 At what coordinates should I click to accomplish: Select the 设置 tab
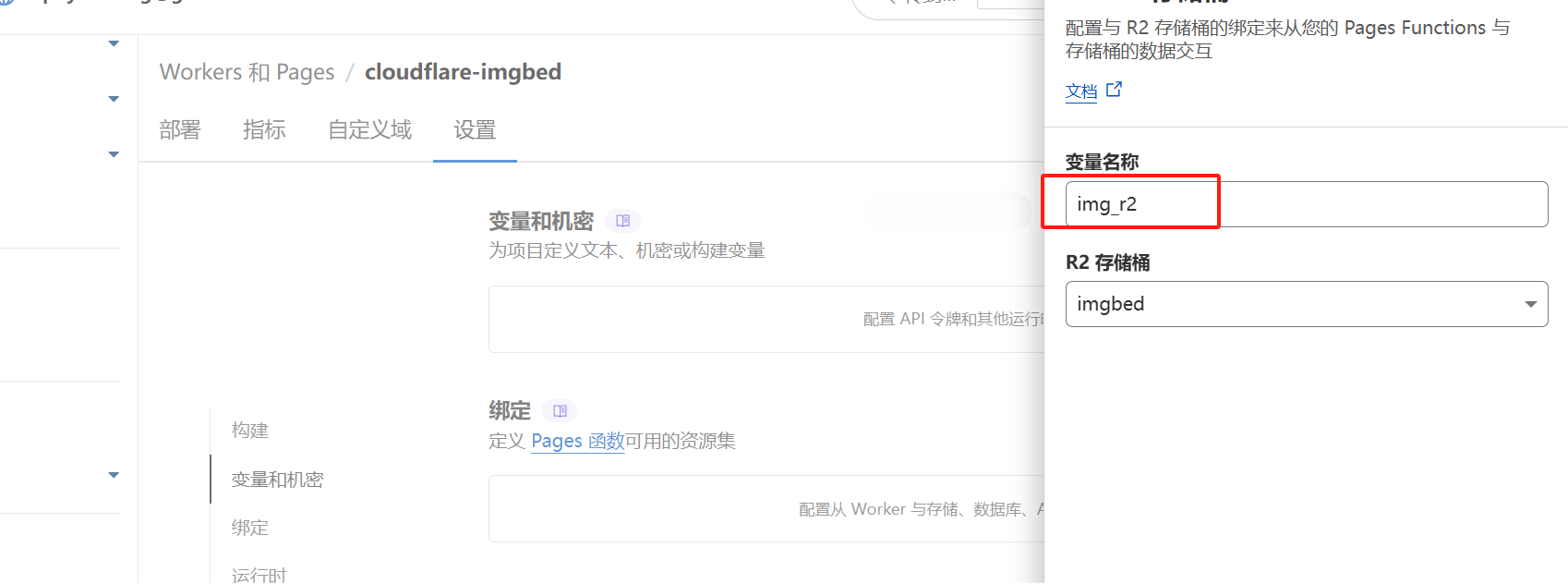coord(475,130)
